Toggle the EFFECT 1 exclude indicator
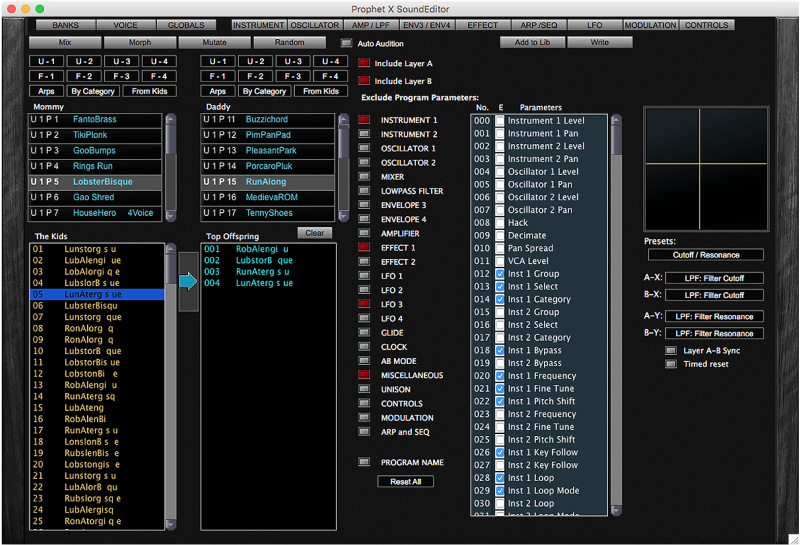This screenshot has height=545, width=800. [x=365, y=247]
